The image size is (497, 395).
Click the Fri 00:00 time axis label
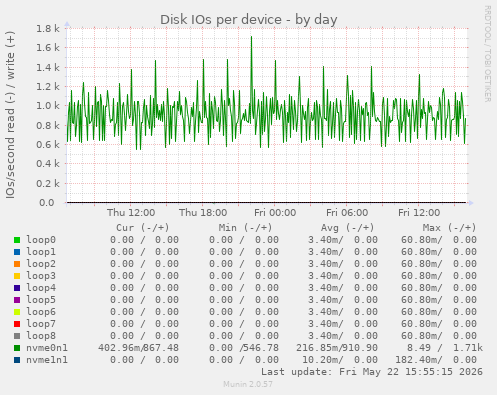click(275, 213)
